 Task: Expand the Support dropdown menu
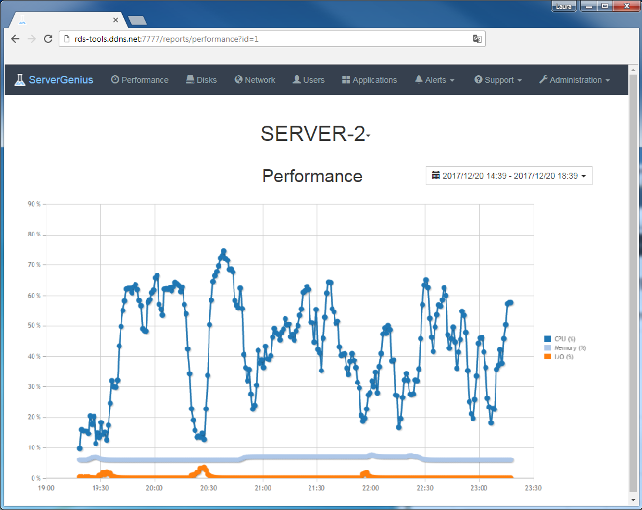[x=498, y=80]
